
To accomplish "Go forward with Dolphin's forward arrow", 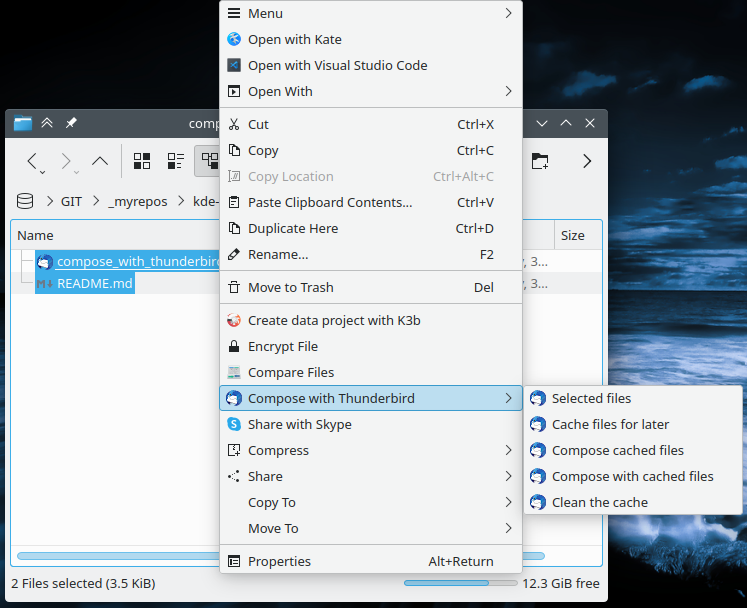I will (66, 161).
